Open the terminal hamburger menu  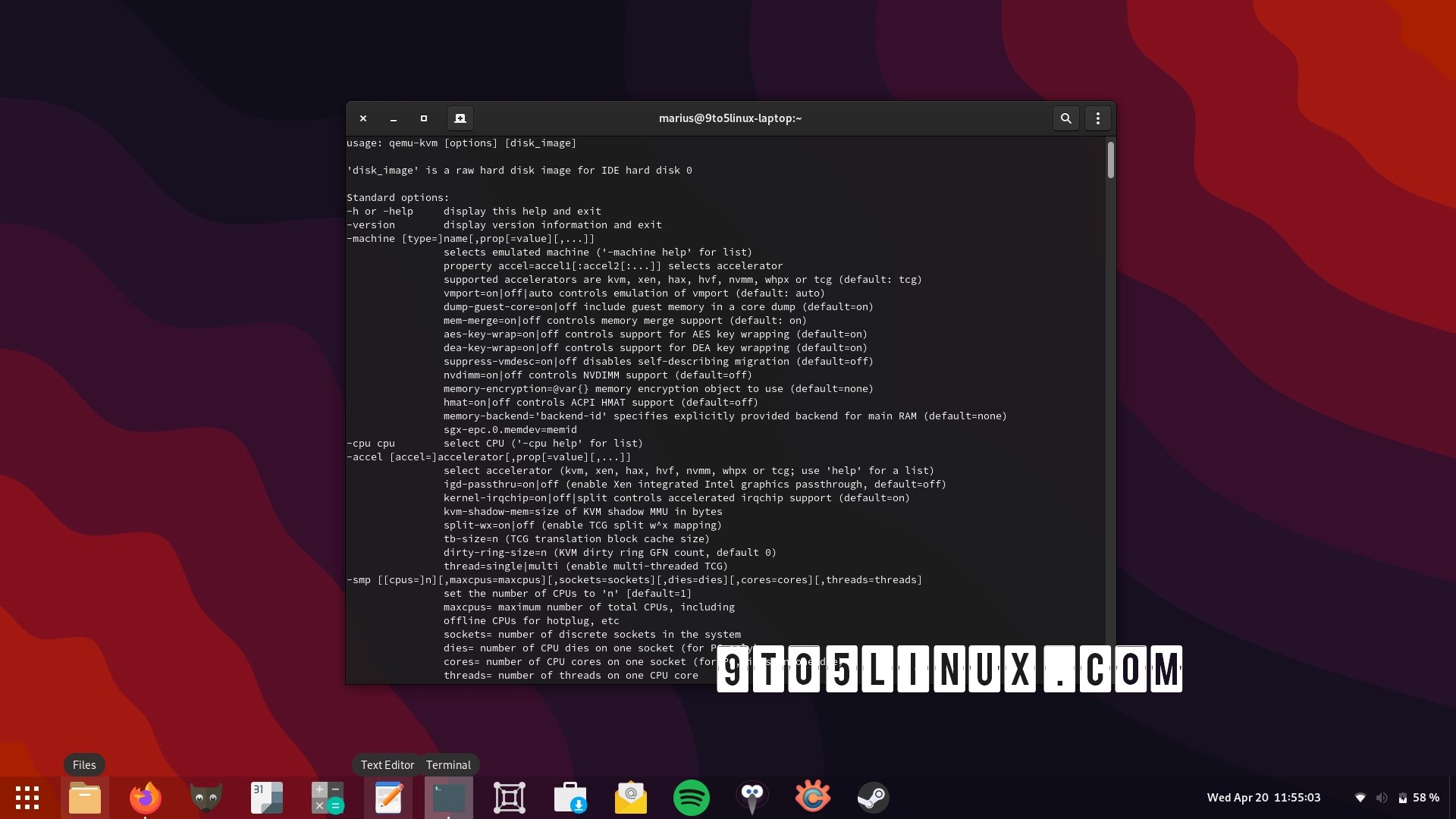(x=1097, y=118)
